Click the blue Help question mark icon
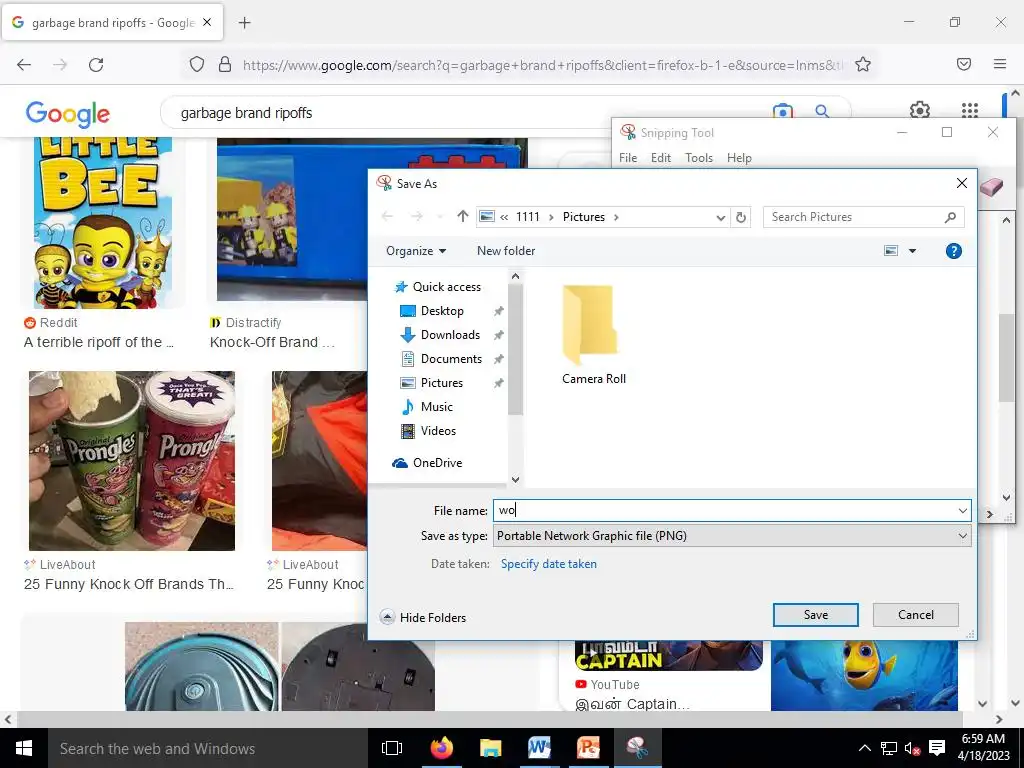This screenshot has width=1024, height=768. point(953,251)
